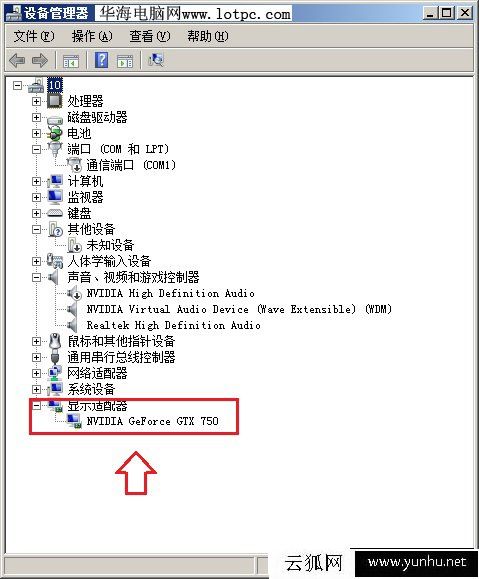Select the 未知设备 unknown device entry
The width and height of the screenshot is (479, 579).
click(110, 245)
